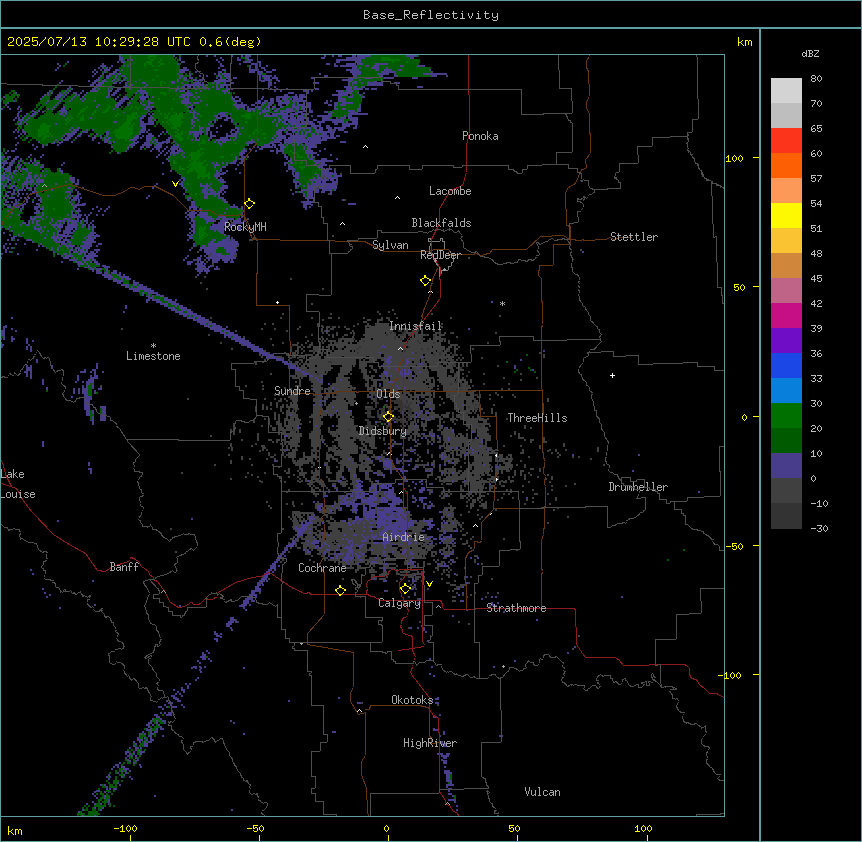Click the Stettler town label
862x842 pixels.
634,237
